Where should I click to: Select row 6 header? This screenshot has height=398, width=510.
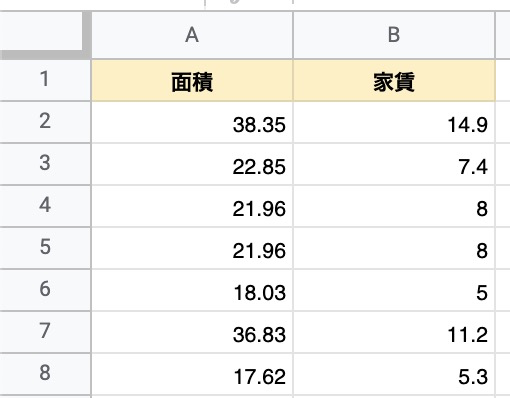click(45, 290)
